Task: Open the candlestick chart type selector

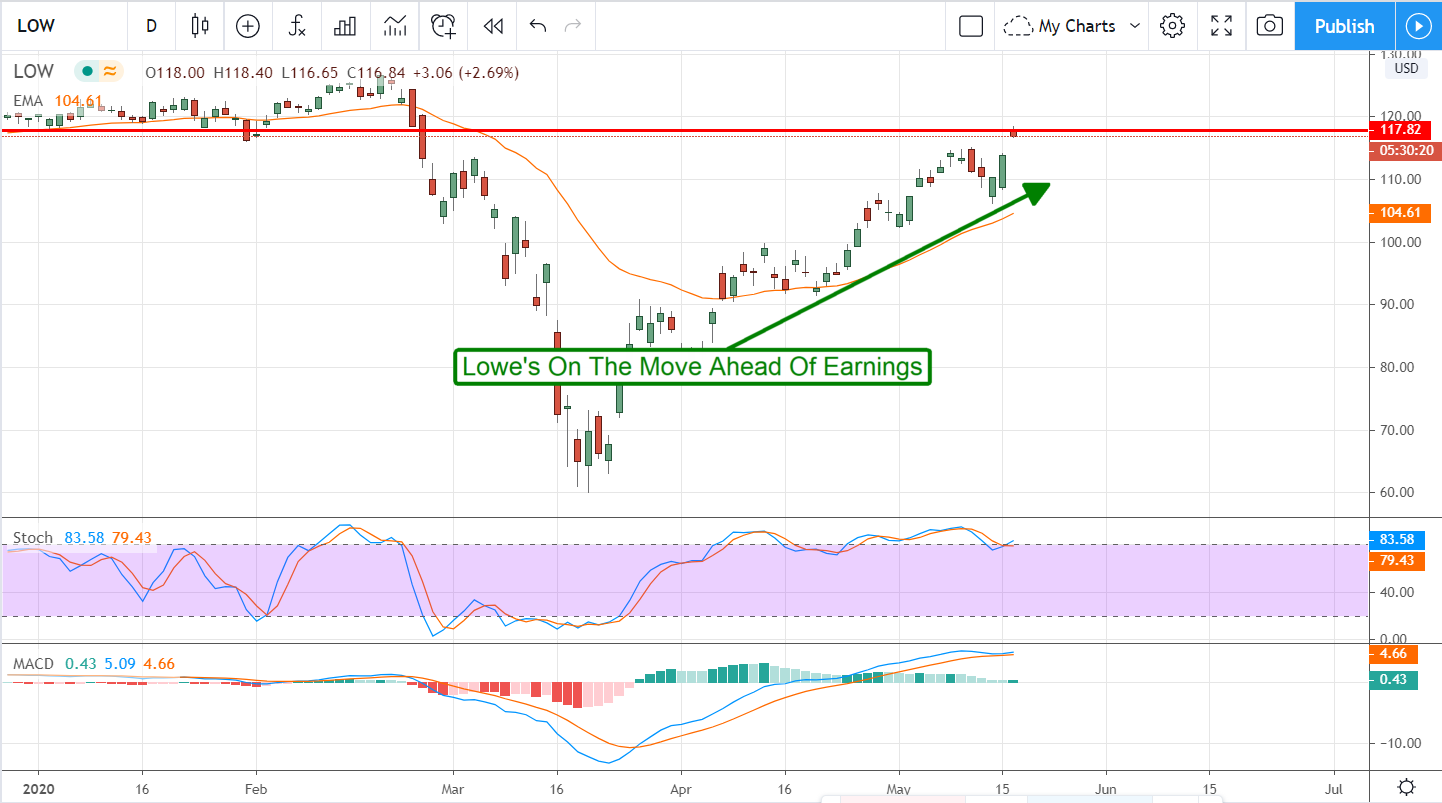Action: [x=200, y=26]
